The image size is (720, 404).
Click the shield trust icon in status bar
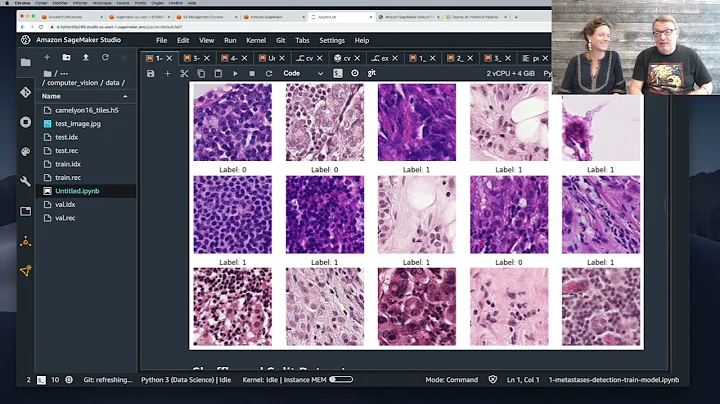coord(492,380)
